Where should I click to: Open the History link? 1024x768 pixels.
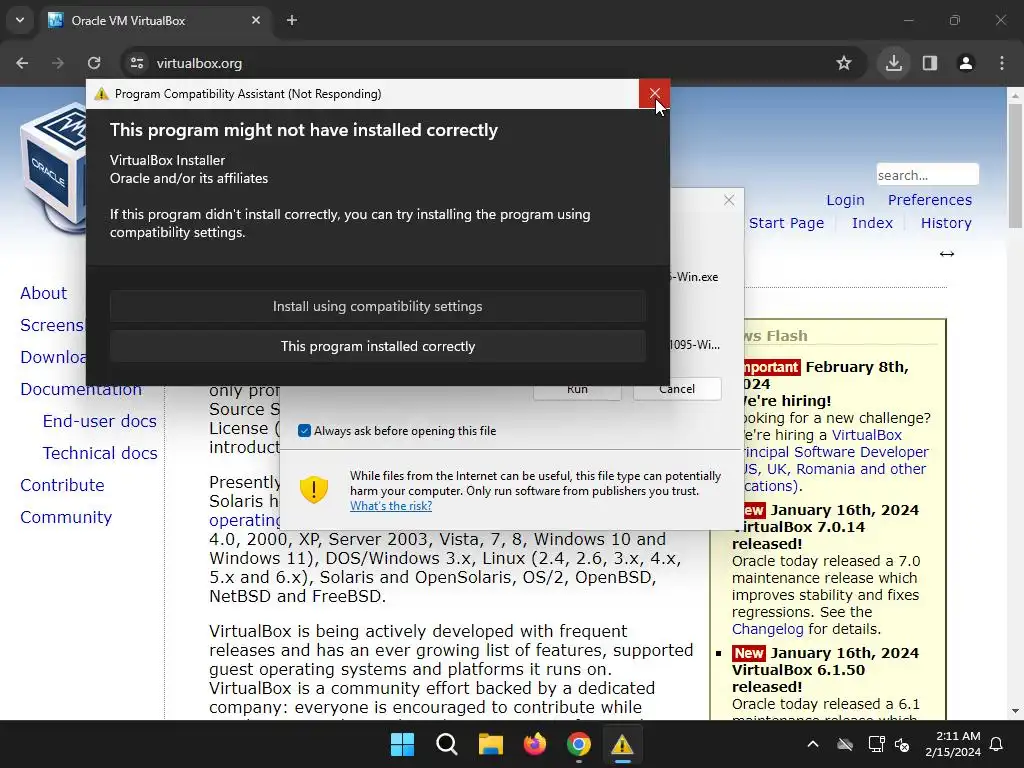pyautogui.click(x=946, y=223)
